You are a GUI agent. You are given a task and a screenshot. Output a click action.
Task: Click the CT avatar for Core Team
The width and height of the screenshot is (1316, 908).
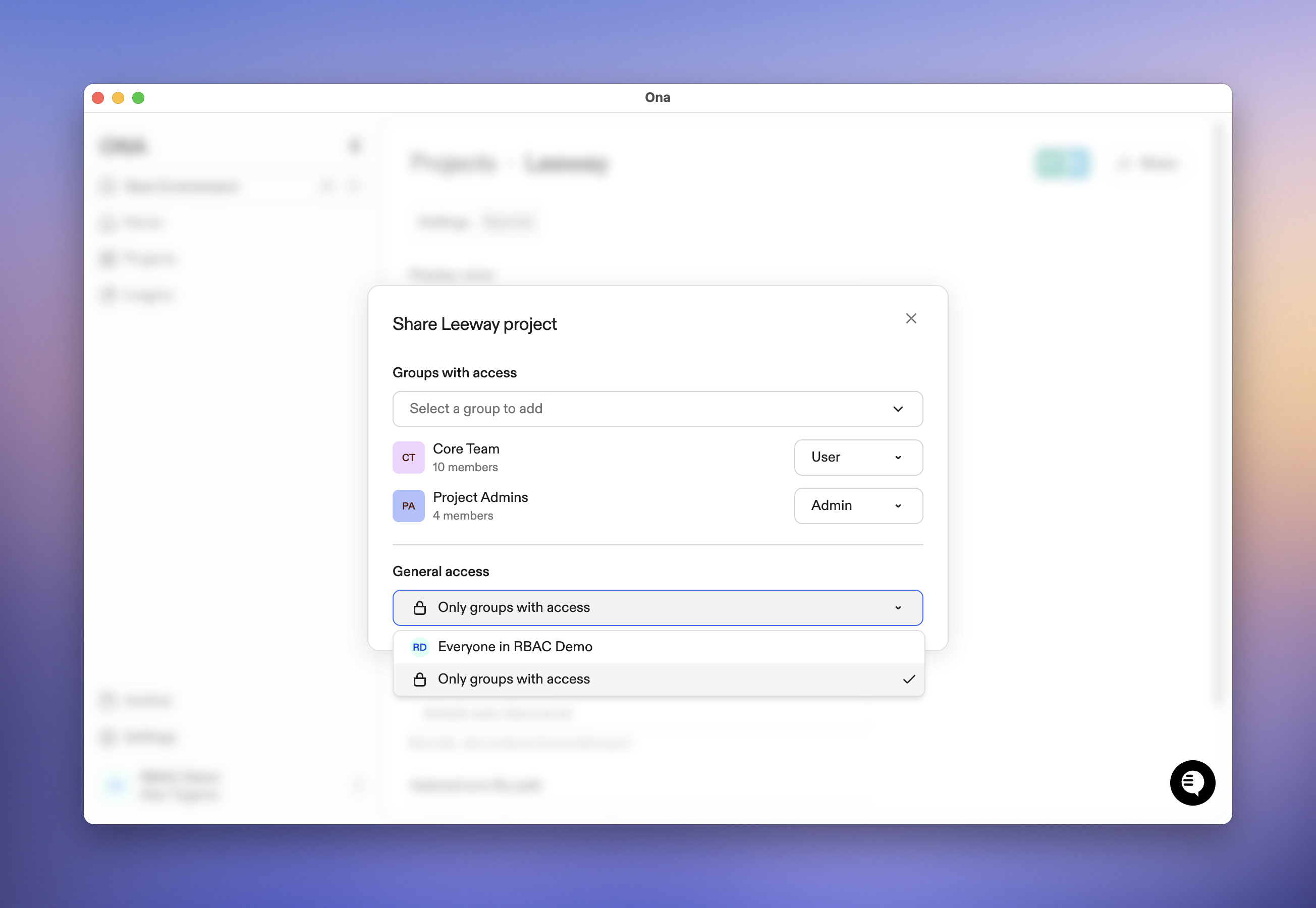(409, 458)
